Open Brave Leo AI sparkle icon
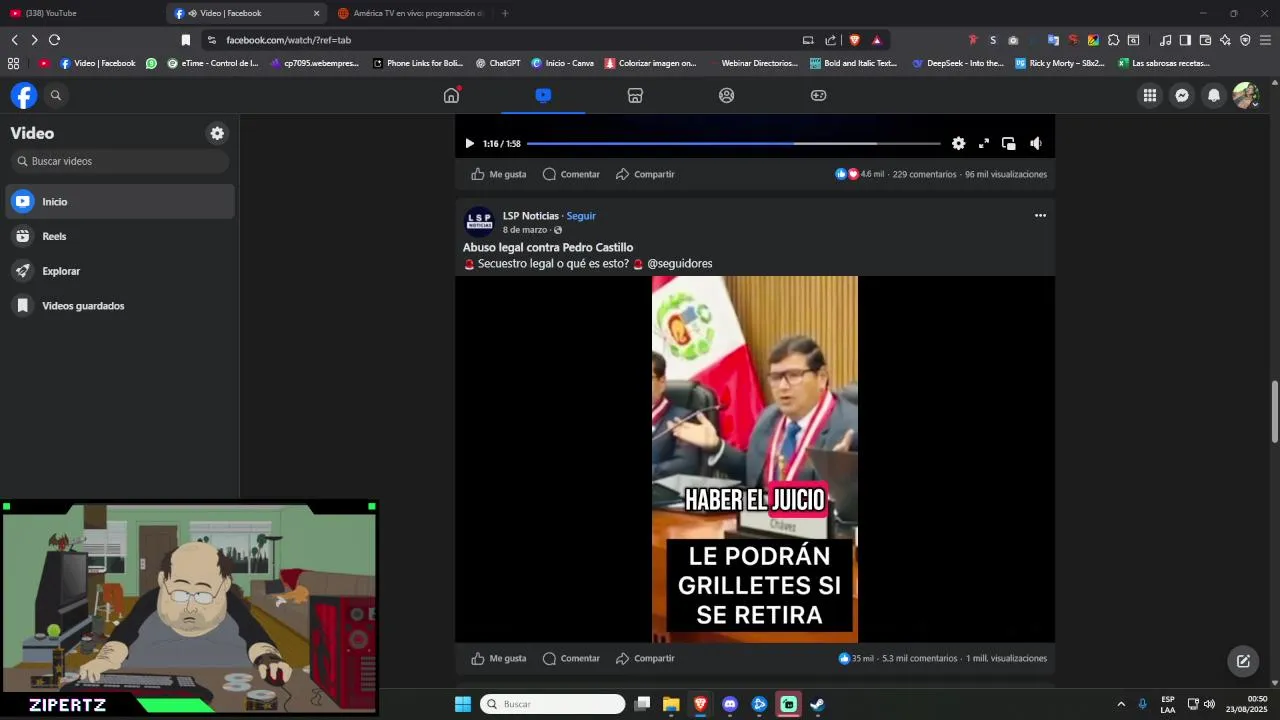Screen dimensions: 1280x720 [1225, 40]
